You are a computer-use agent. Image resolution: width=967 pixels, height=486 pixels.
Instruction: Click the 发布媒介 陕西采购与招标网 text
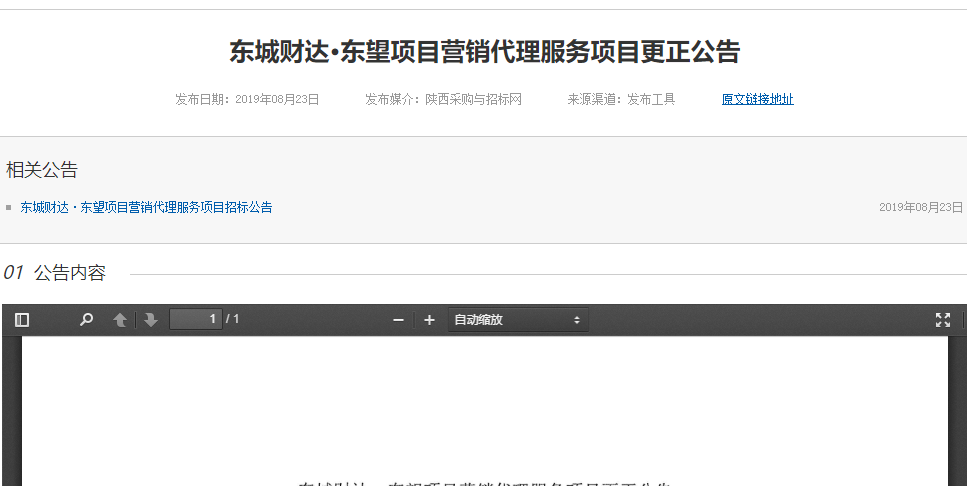tap(443, 99)
